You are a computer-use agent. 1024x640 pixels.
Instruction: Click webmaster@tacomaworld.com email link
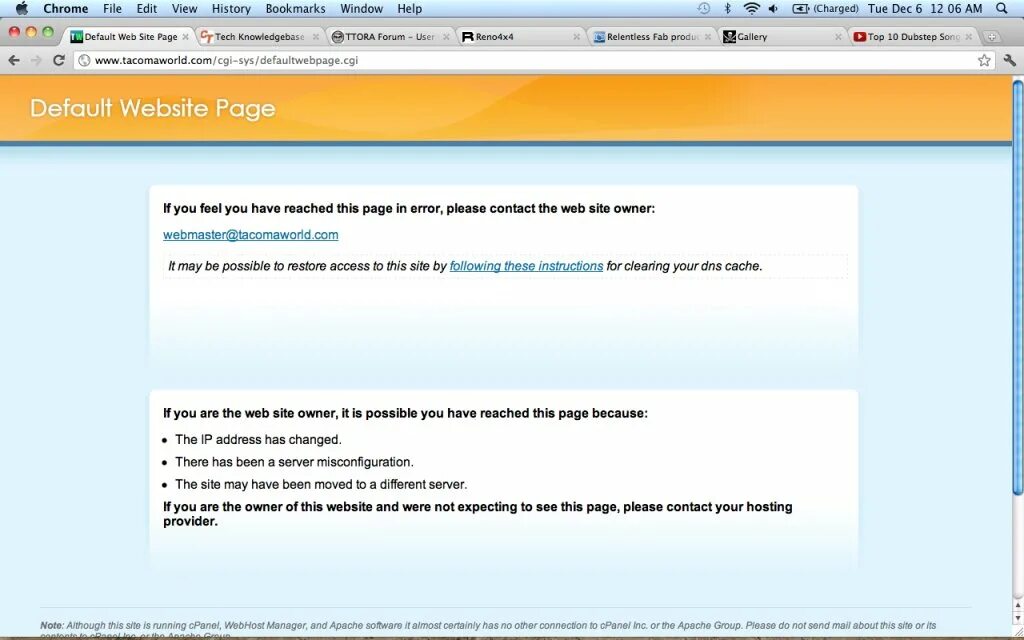251,234
